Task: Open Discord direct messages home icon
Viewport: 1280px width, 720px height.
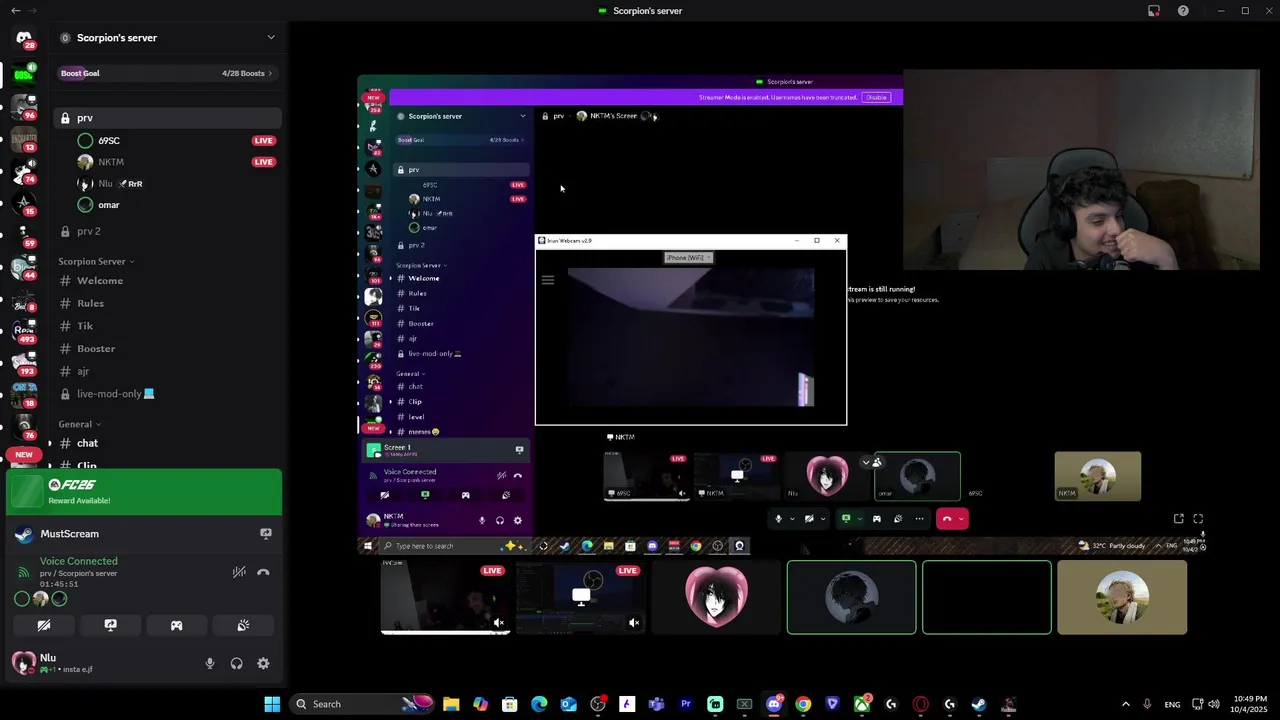Action: (24, 38)
